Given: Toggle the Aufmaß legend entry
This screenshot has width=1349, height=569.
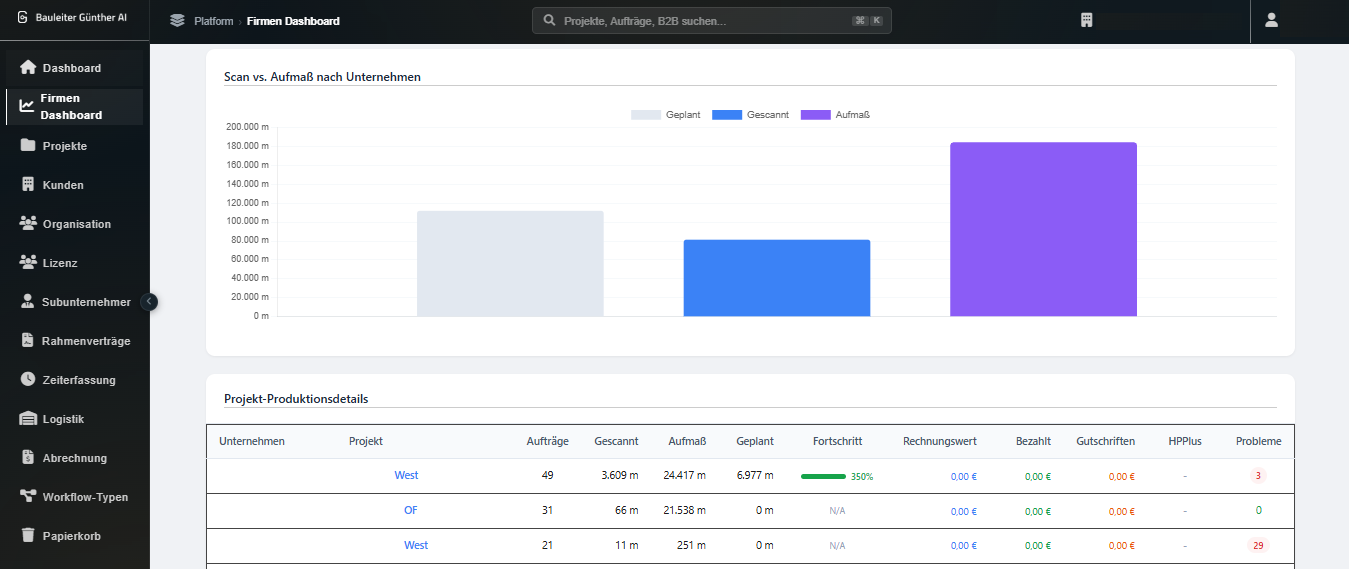Looking at the screenshot, I should tap(835, 115).
